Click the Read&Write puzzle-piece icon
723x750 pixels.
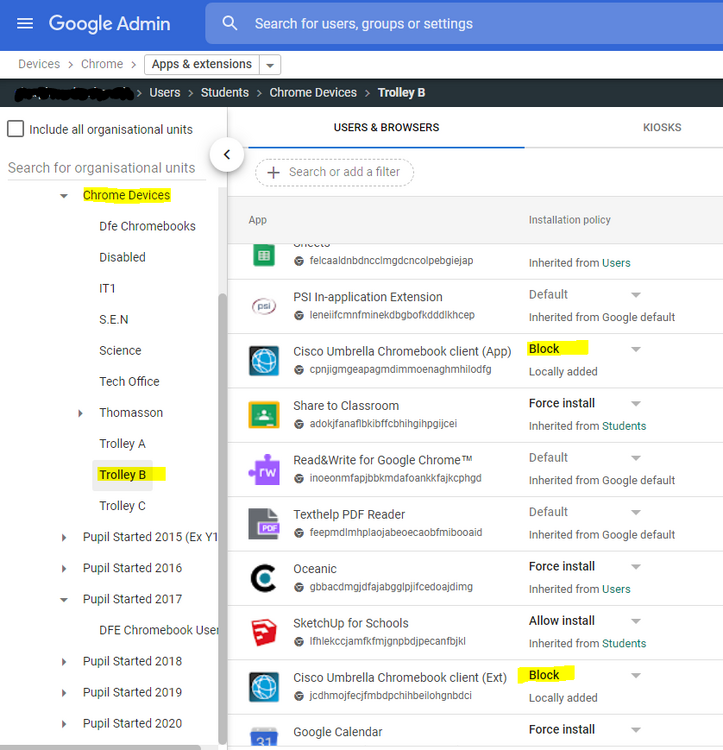pos(264,469)
